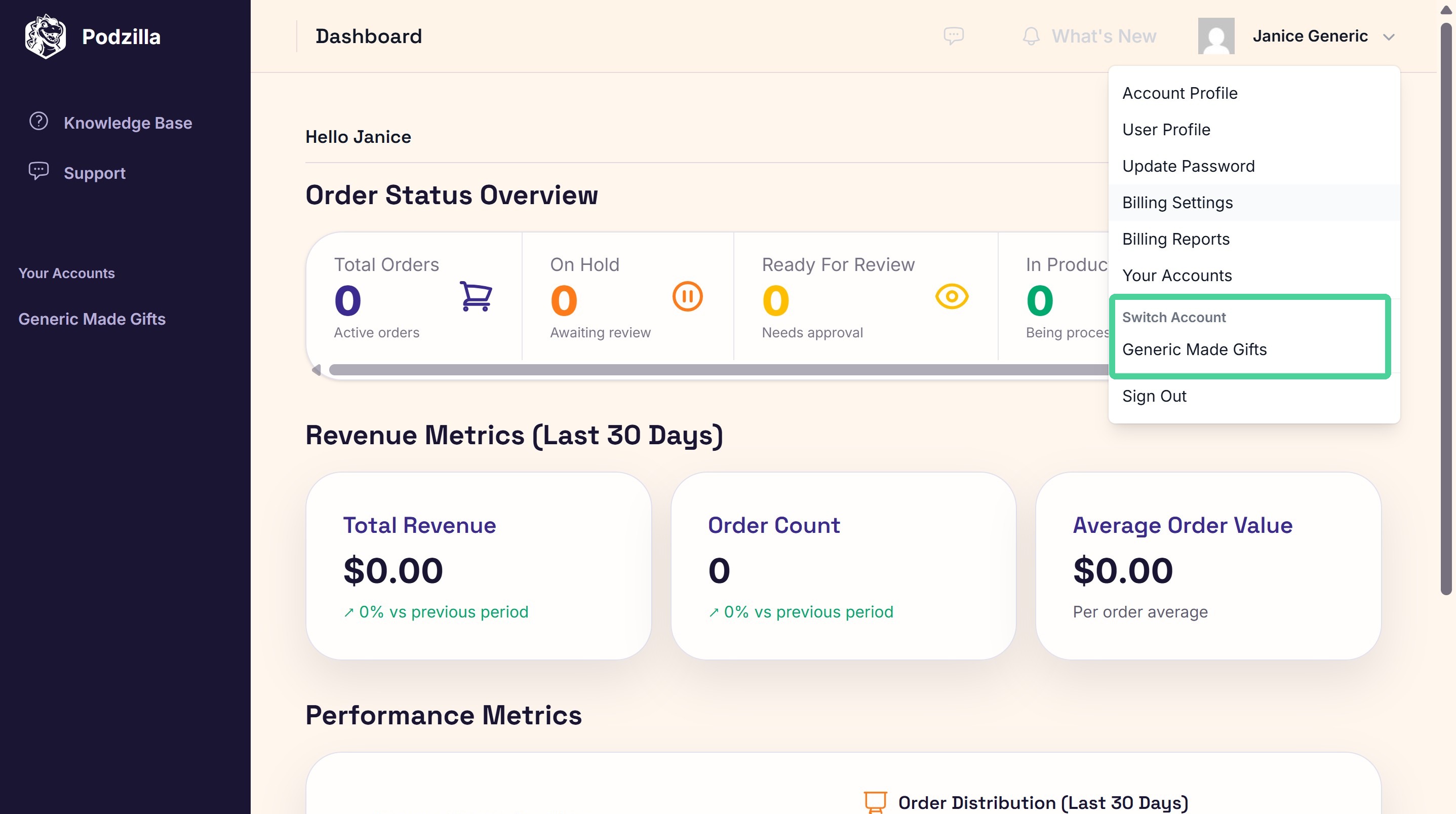
Task: Open the Support link in sidebar
Action: 94,173
